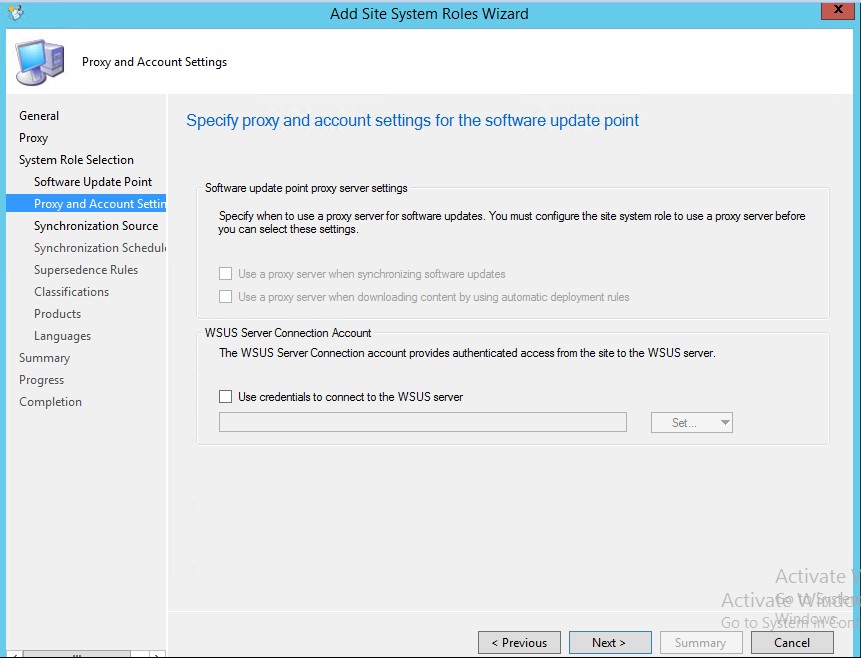Click the WSUS connection account text field

click(x=422, y=423)
